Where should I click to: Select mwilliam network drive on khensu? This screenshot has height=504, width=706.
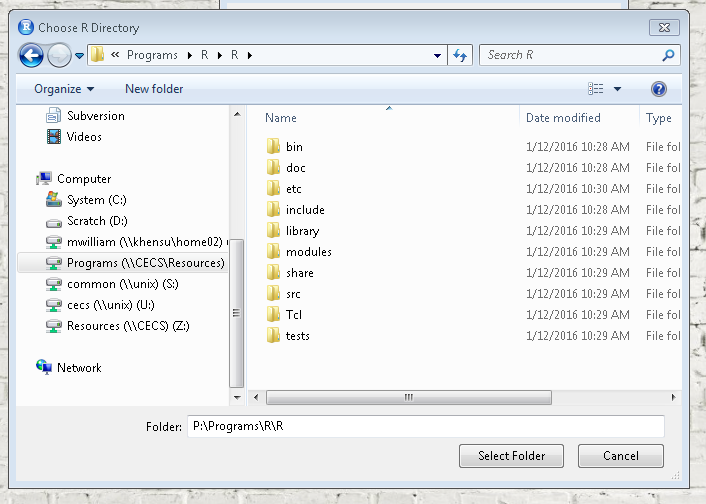(145, 242)
